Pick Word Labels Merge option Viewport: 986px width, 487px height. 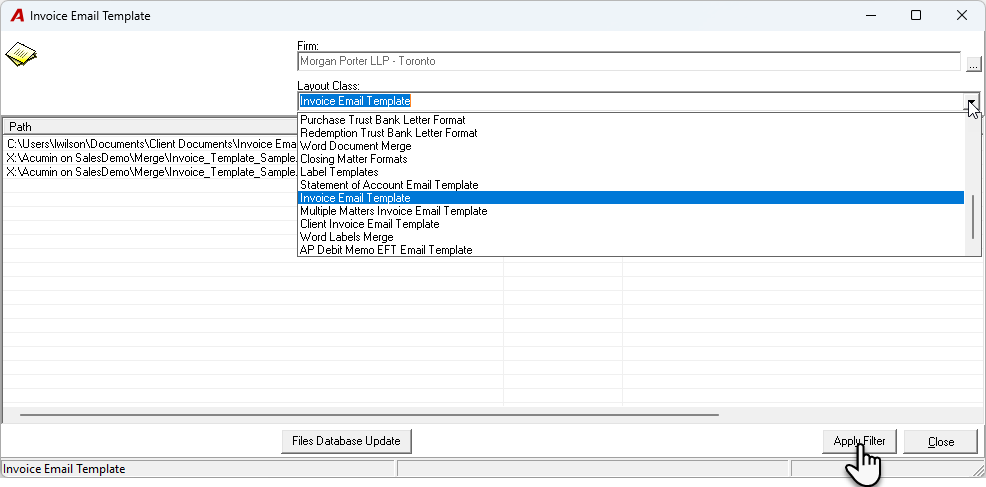click(x=631, y=237)
